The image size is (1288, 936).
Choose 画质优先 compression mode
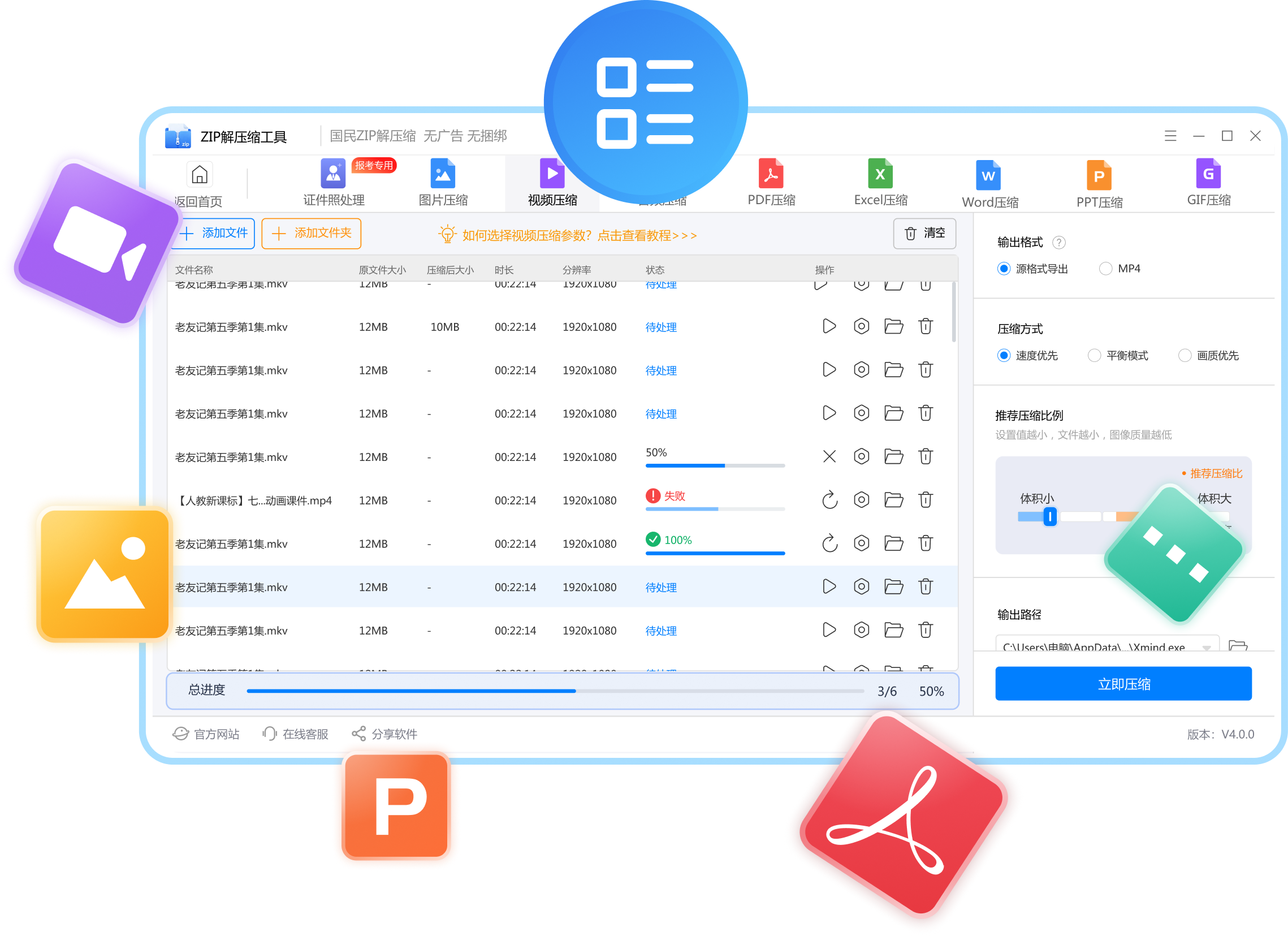(x=1208, y=356)
